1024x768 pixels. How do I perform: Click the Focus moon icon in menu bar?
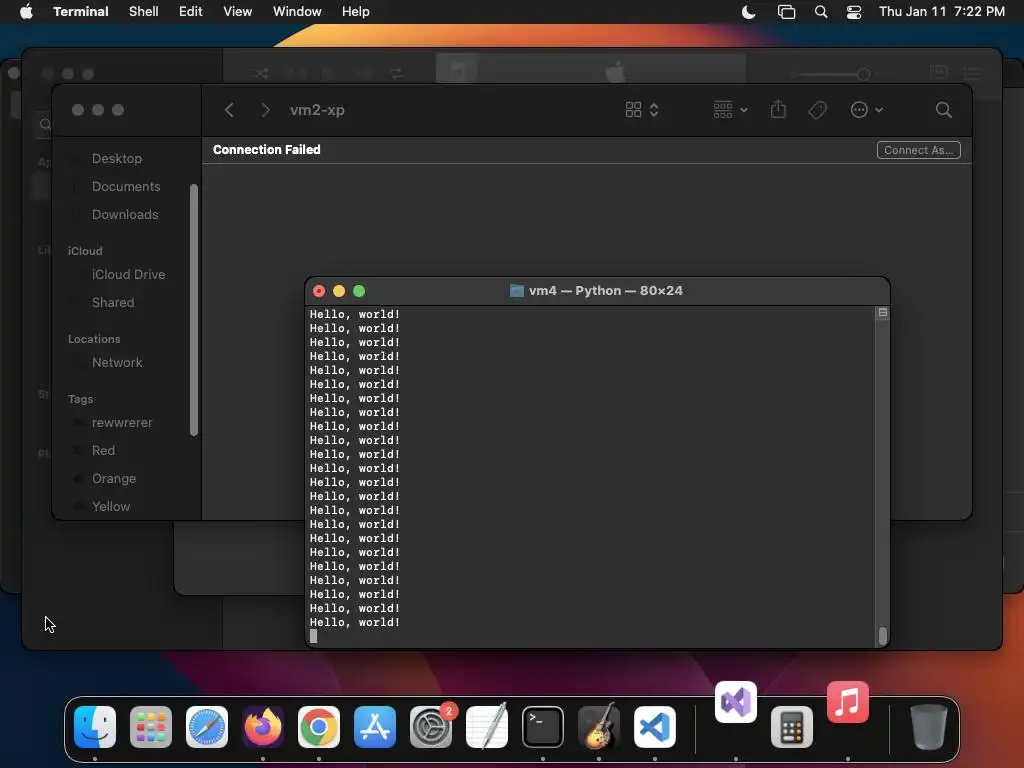[748, 12]
